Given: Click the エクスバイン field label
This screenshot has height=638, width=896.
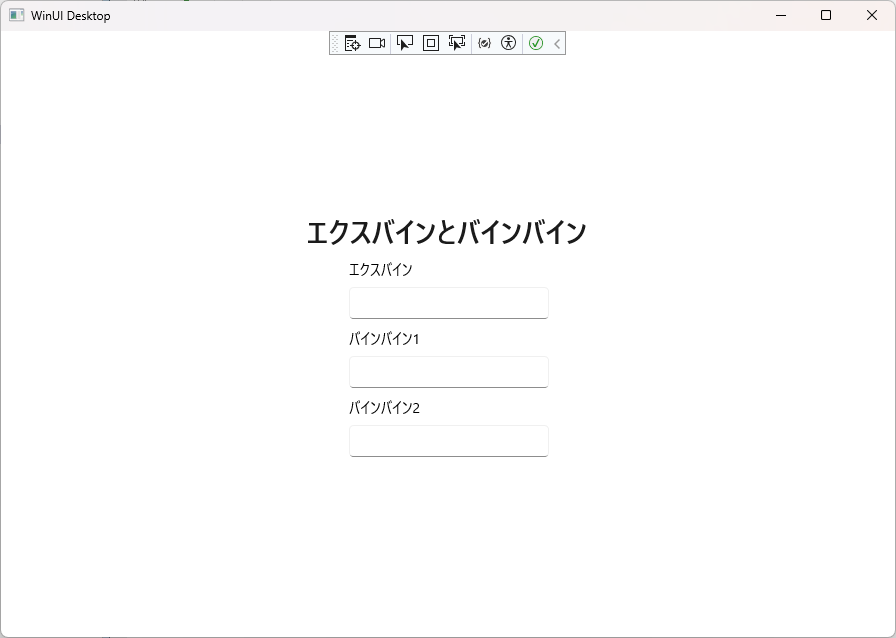Looking at the screenshot, I should click(x=381, y=269).
